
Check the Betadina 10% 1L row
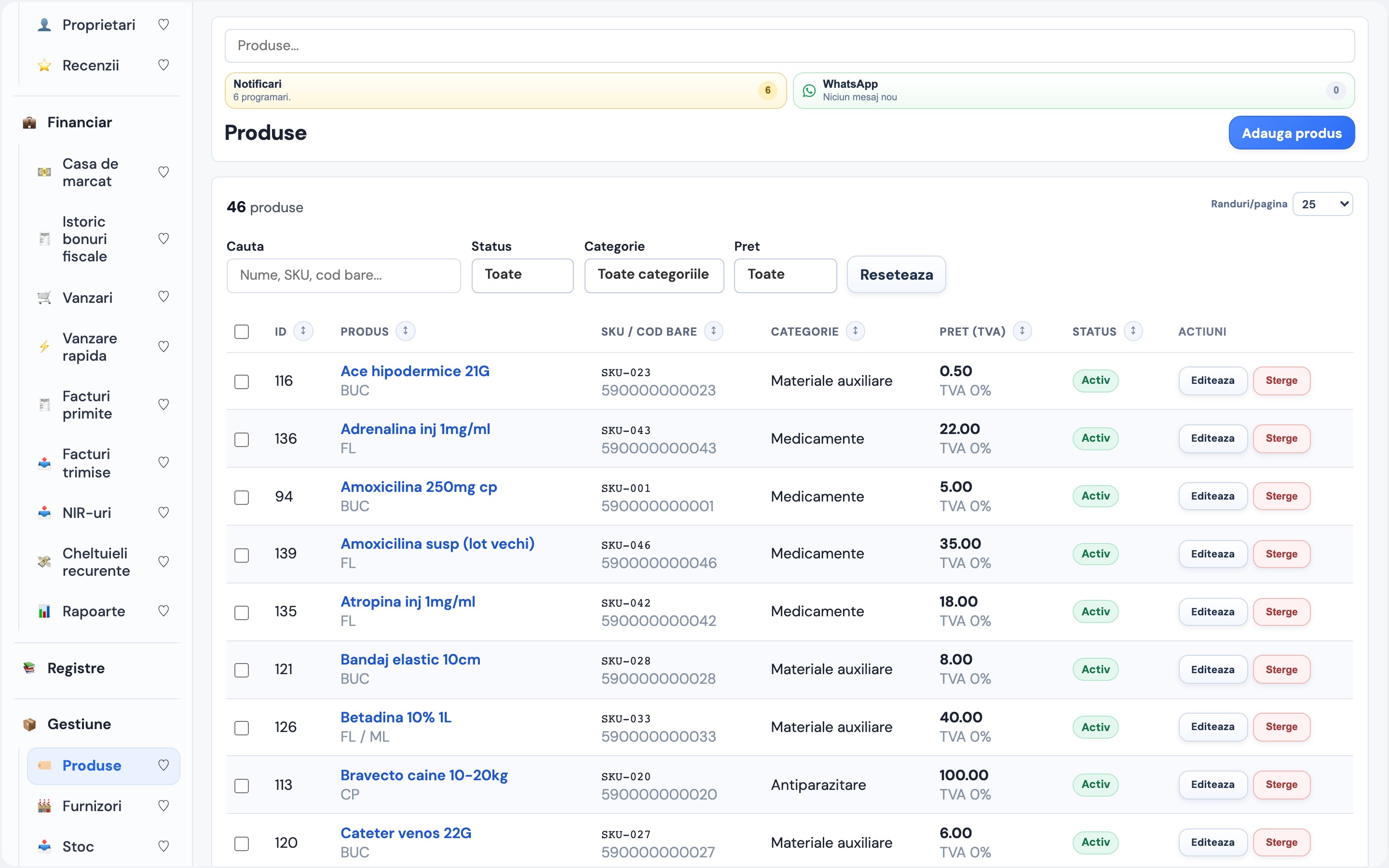(x=242, y=728)
